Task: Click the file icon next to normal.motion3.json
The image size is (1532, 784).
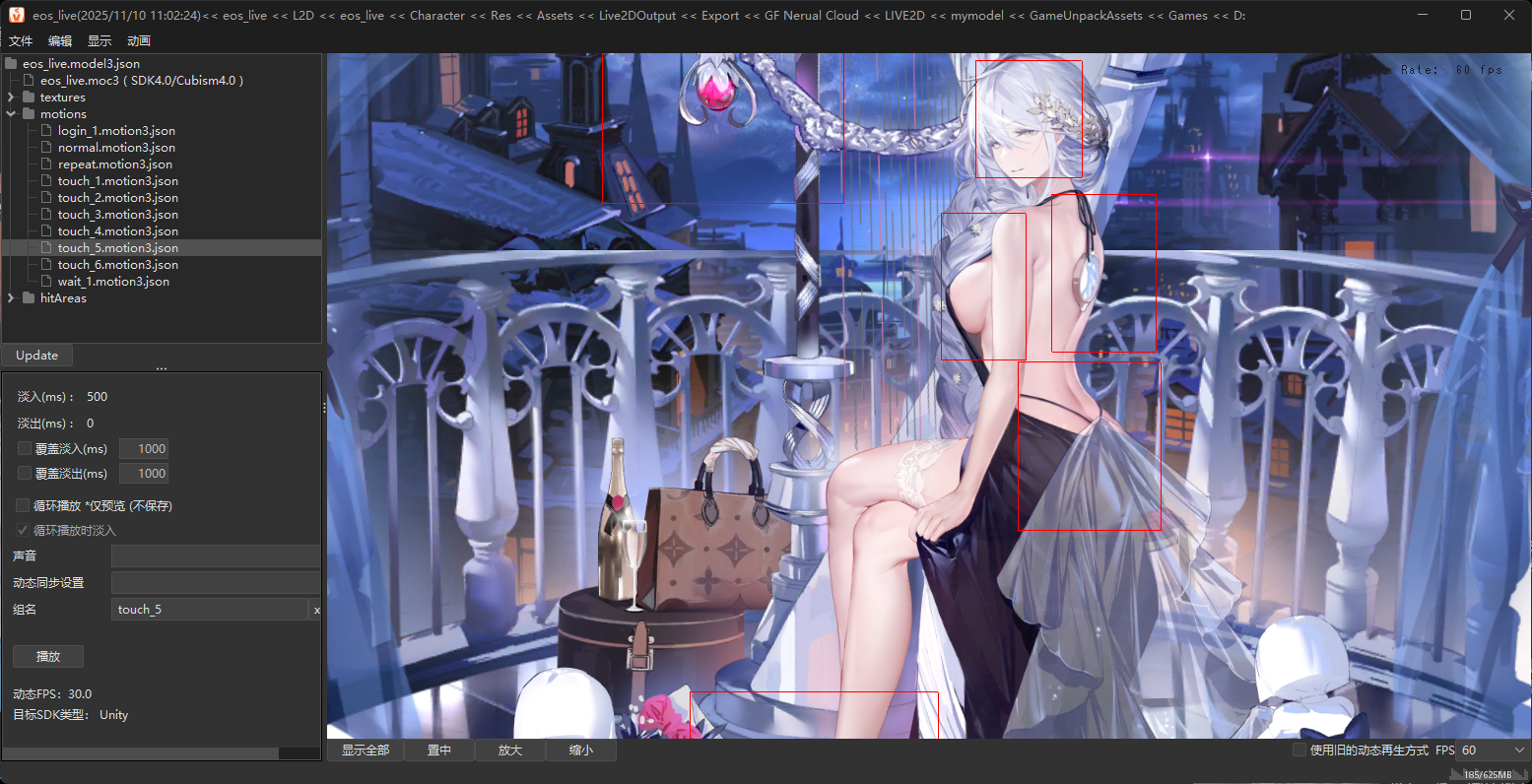Action: click(x=47, y=147)
